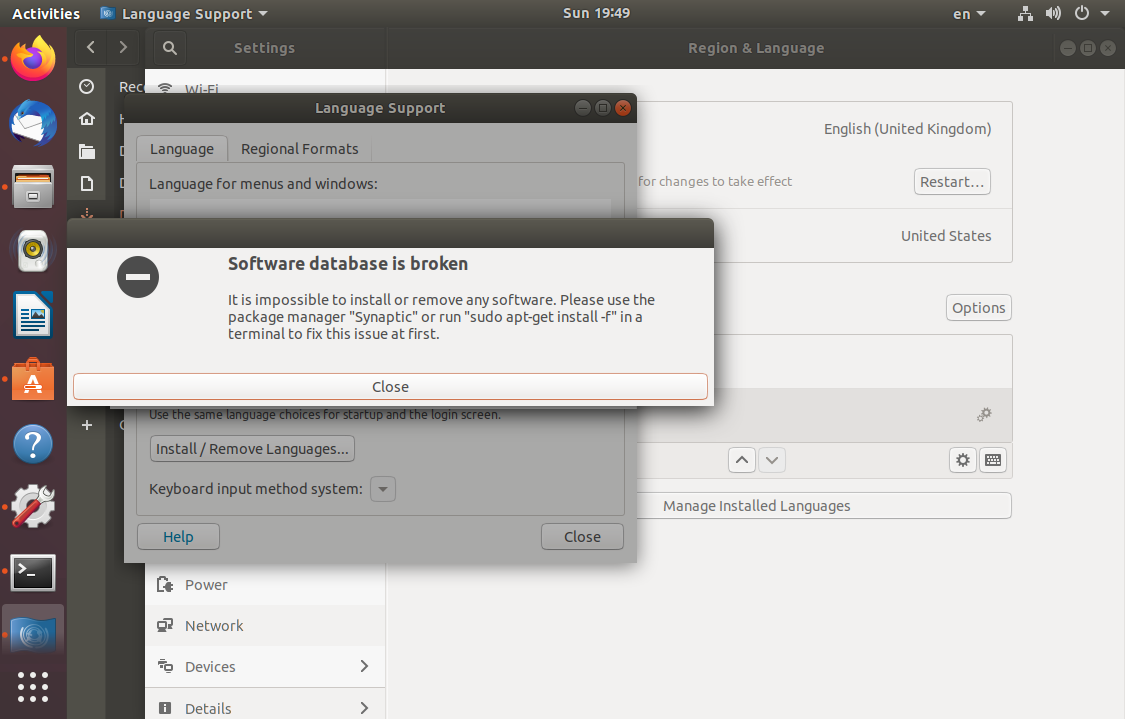Minimize the Language Support window
Viewport: 1125px width, 719px height.
click(583, 108)
